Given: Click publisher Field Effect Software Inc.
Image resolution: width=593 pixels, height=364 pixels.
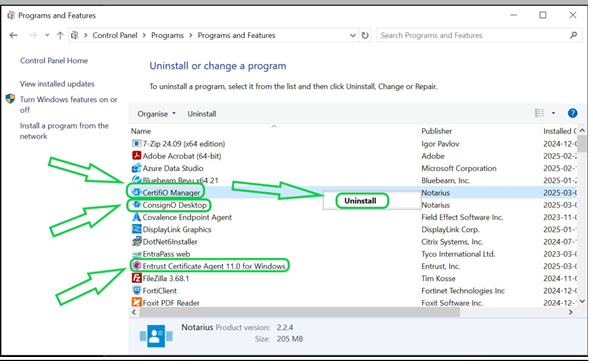Looking at the screenshot, I should click(462, 218).
